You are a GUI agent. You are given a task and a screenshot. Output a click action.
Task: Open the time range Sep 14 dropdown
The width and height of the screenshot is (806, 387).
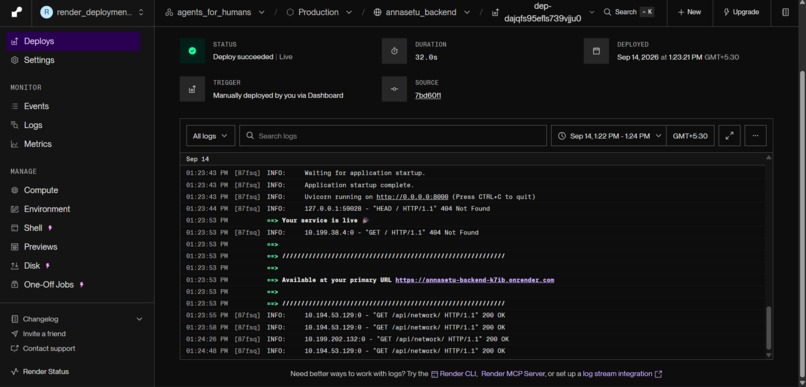(x=609, y=136)
